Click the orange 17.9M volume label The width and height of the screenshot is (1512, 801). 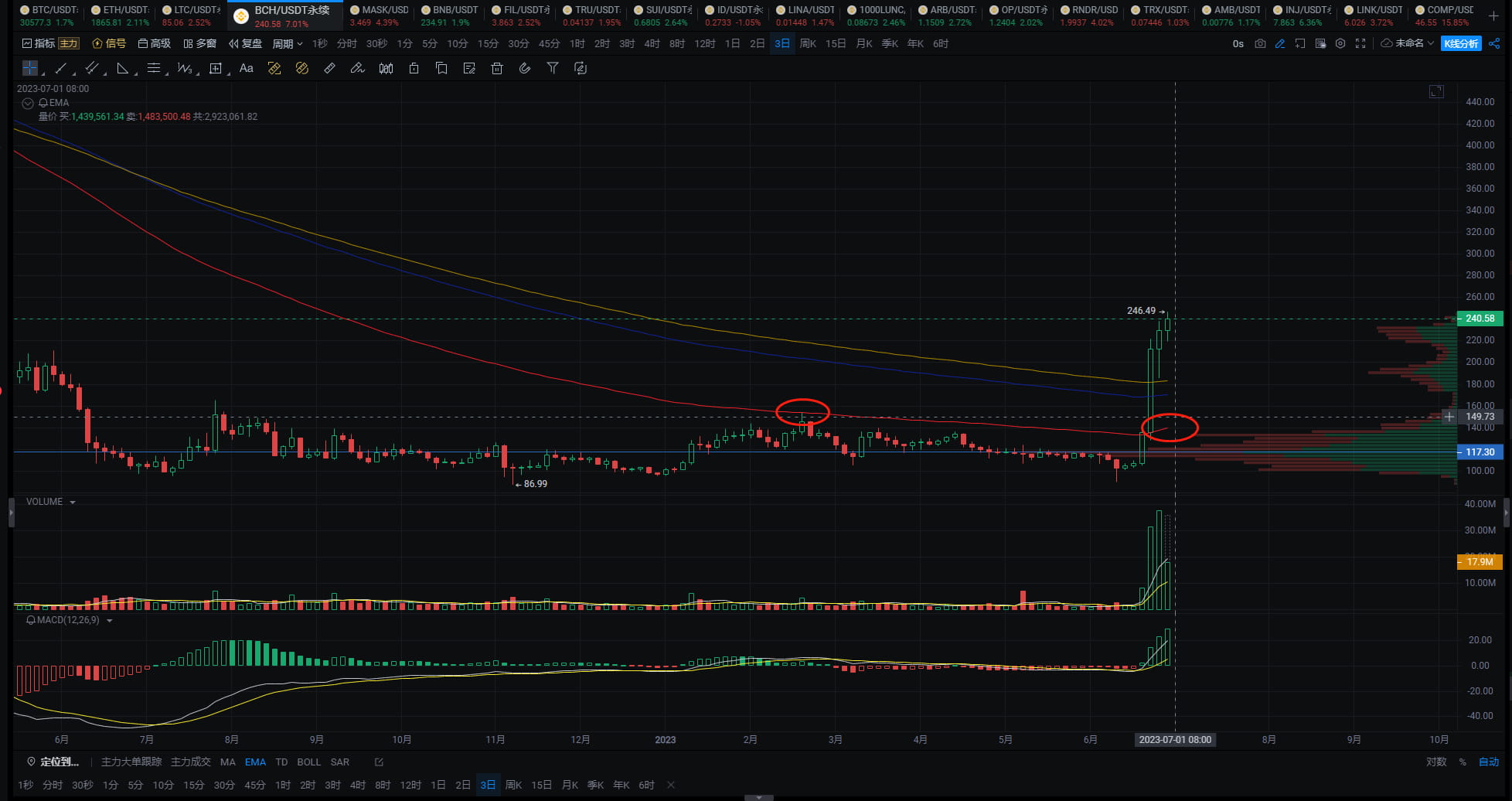click(1479, 562)
